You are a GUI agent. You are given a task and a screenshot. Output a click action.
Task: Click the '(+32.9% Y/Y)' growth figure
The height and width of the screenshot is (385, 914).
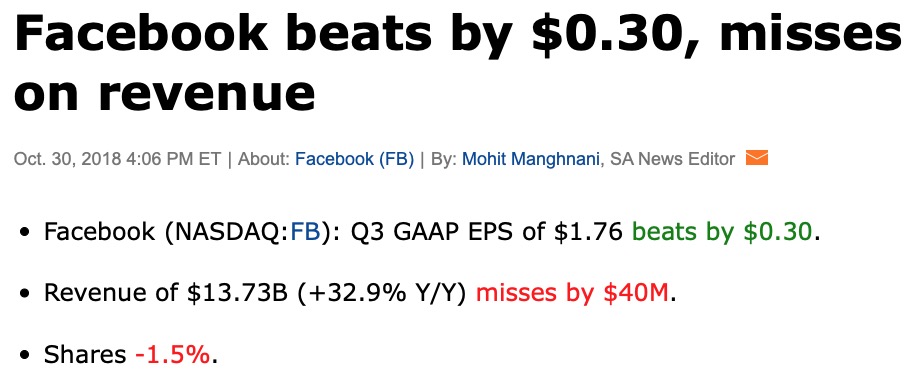coord(381,293)
